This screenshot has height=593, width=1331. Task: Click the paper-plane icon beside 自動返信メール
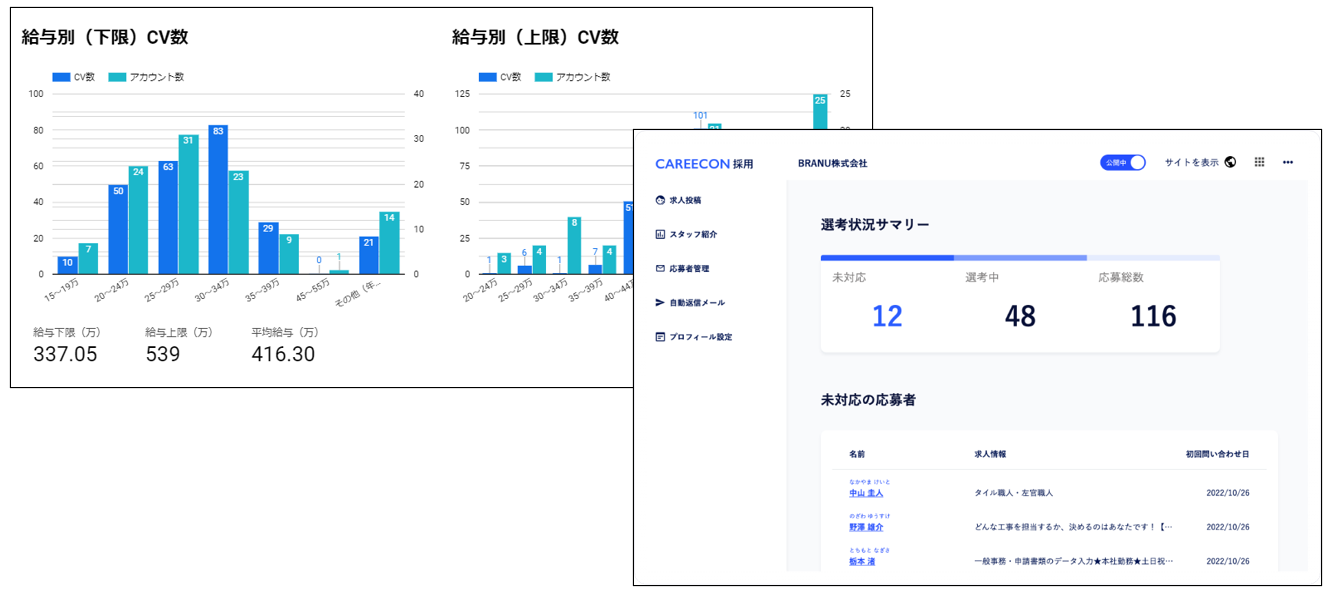pos(660,302)
